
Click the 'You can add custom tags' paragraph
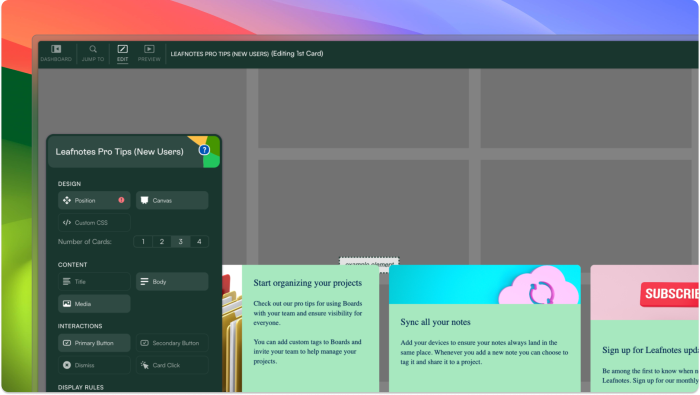coord(308,352)
